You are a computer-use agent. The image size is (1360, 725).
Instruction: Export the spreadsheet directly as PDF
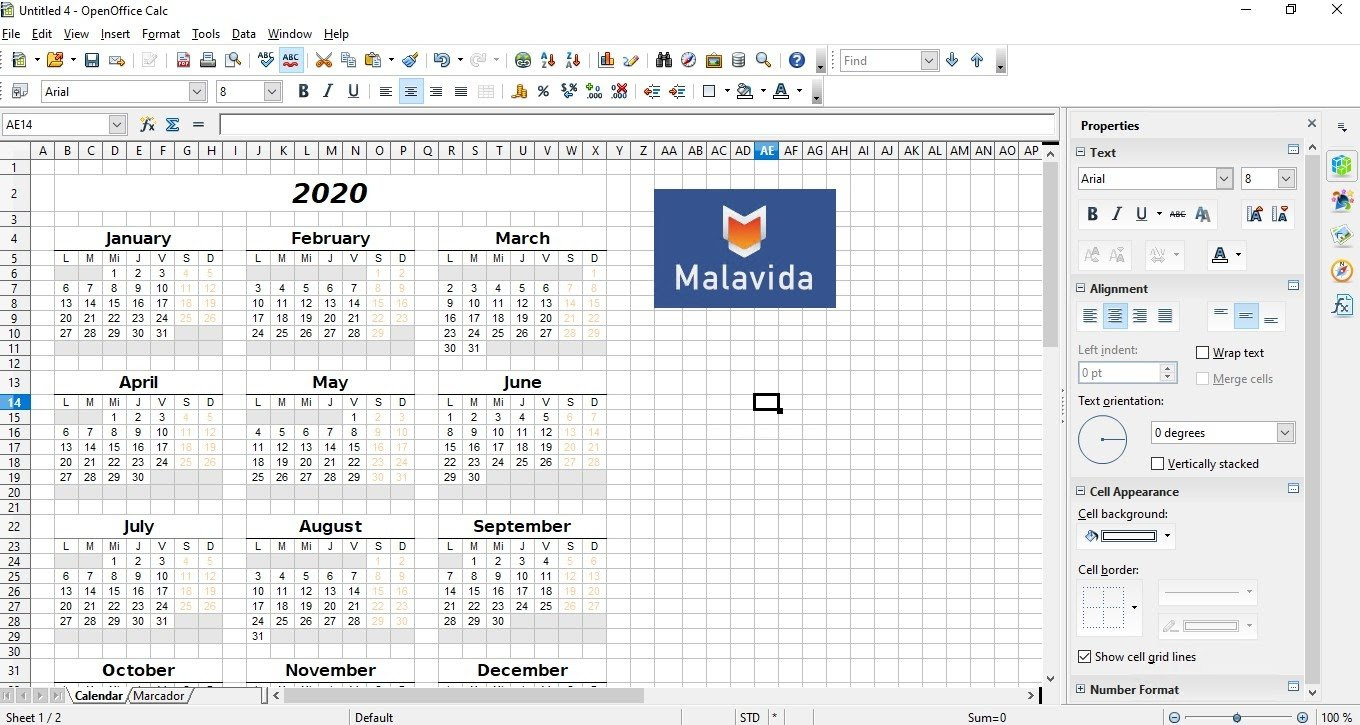click(x=183, y=60)
